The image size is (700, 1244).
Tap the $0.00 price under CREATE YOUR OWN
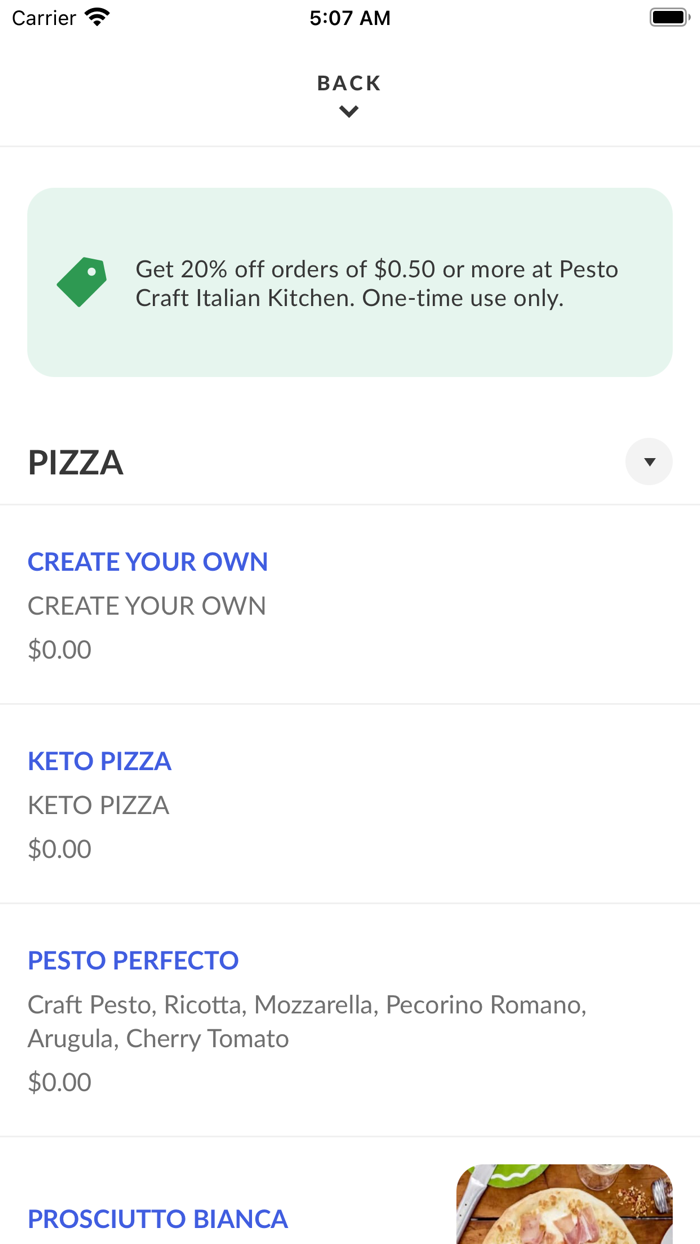click(x=58, y=649)
